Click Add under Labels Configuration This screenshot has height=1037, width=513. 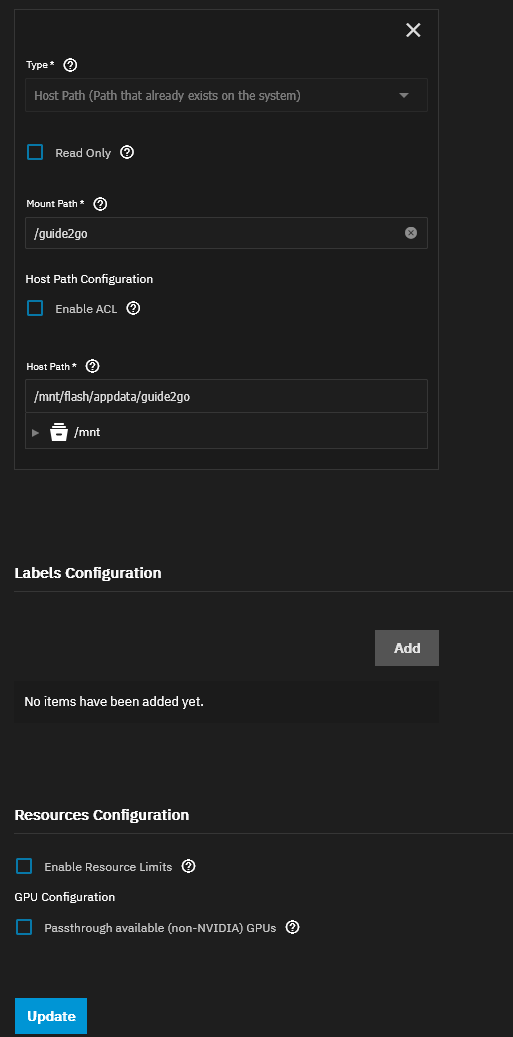pyautogui.click(x=407, y=648)
